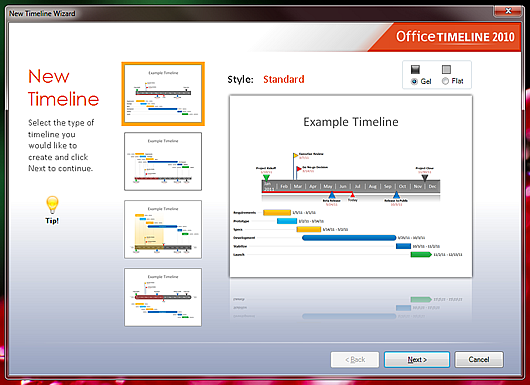530x385 pixels.
Task: Choose the second timeline style thumbnail
Action: tap(163, 161)
